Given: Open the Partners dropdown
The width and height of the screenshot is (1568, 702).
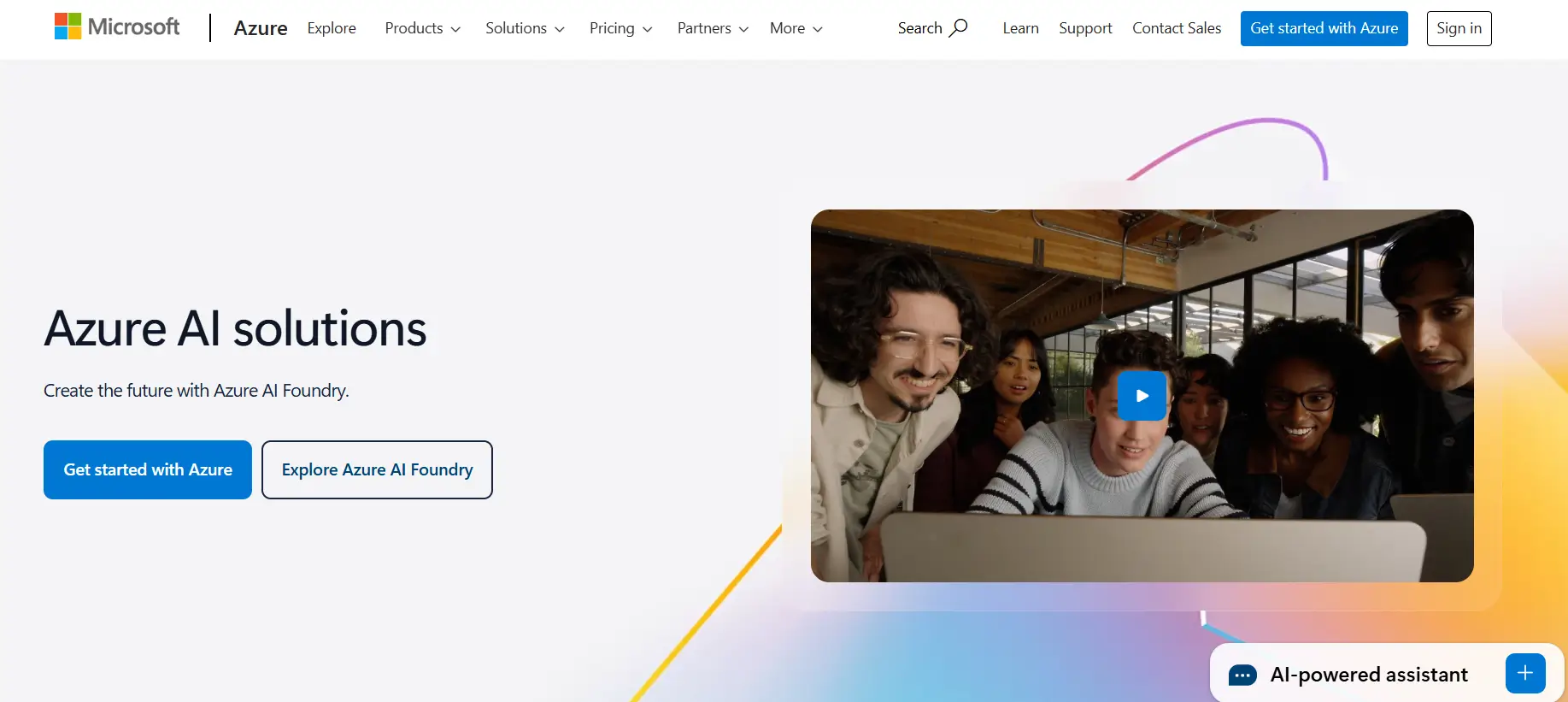Looking at the screenshot, I should [x=713, y=28].
